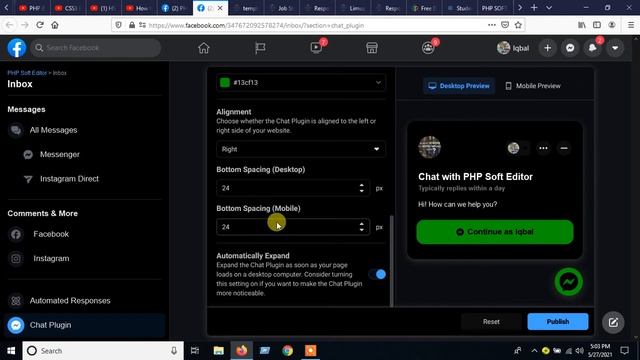640x360 pixels.
Task: Open a new browser tab with plus
Action: (534, 8)
